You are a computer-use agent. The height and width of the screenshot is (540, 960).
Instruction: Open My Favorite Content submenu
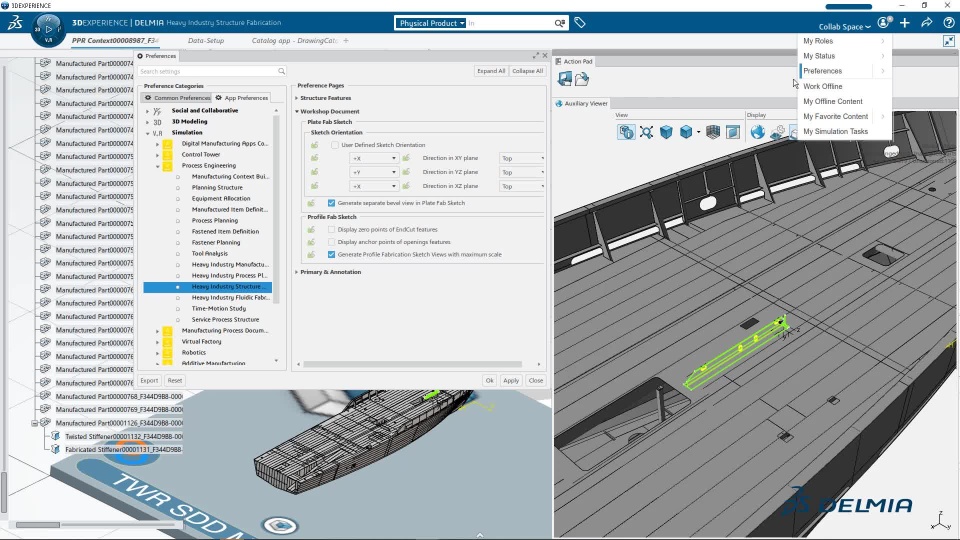tap(844, 116)
